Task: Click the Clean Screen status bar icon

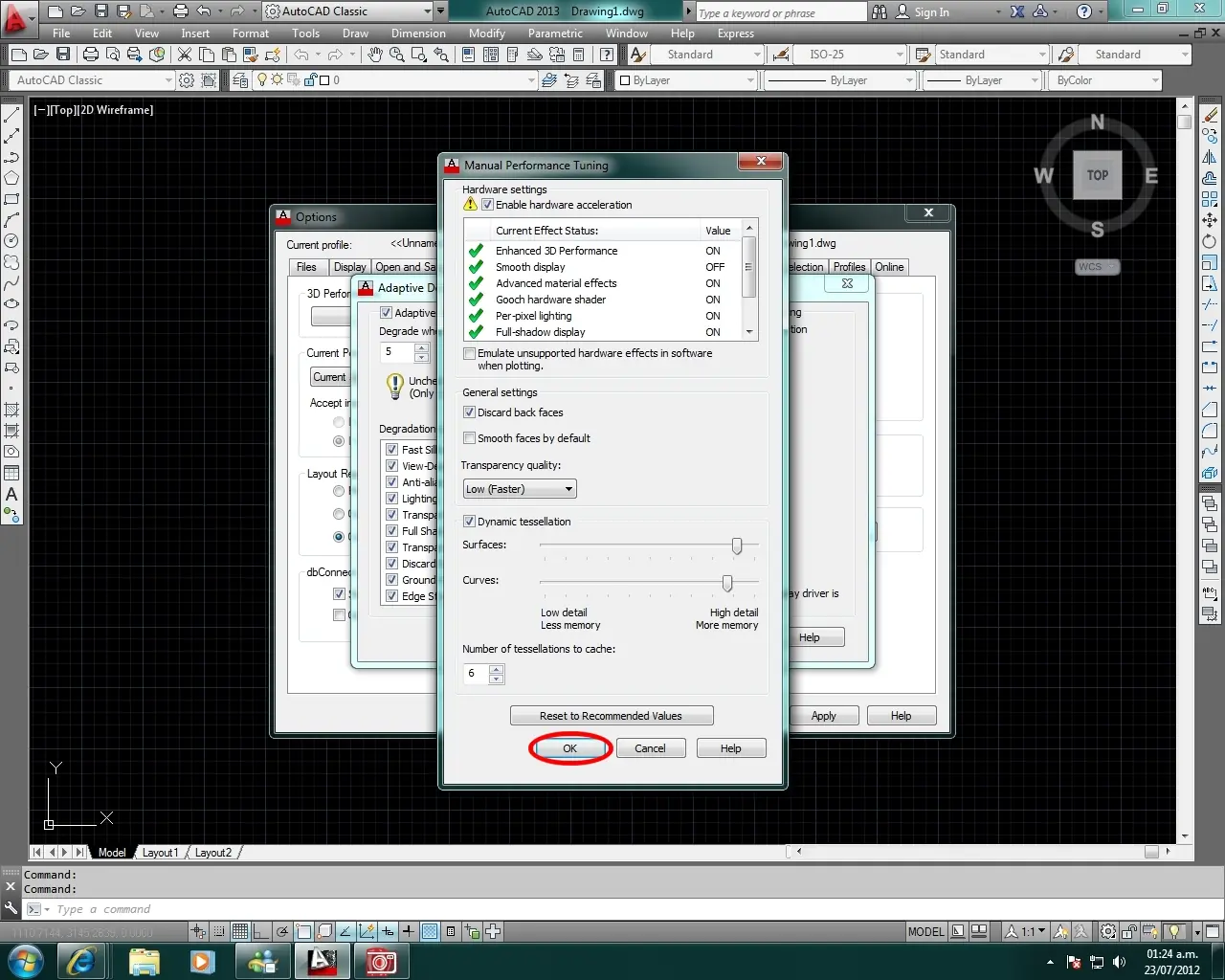Action: (x=1211, y=931)
